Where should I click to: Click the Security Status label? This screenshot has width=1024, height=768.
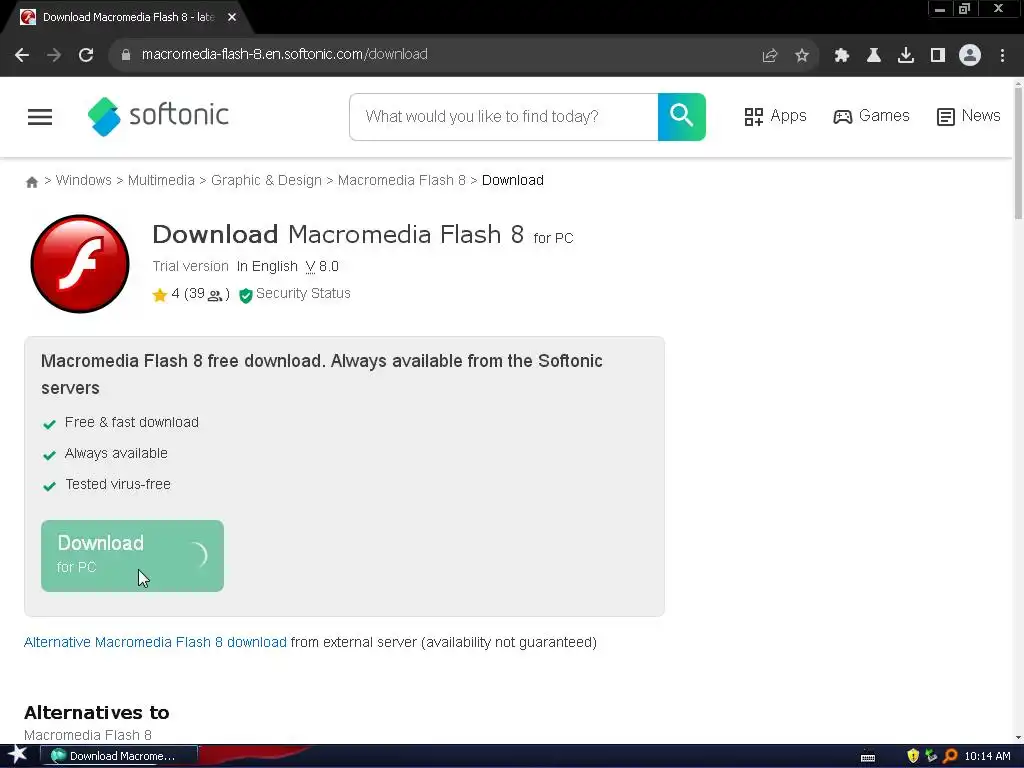pyautogui.click(x=303, y=294)
